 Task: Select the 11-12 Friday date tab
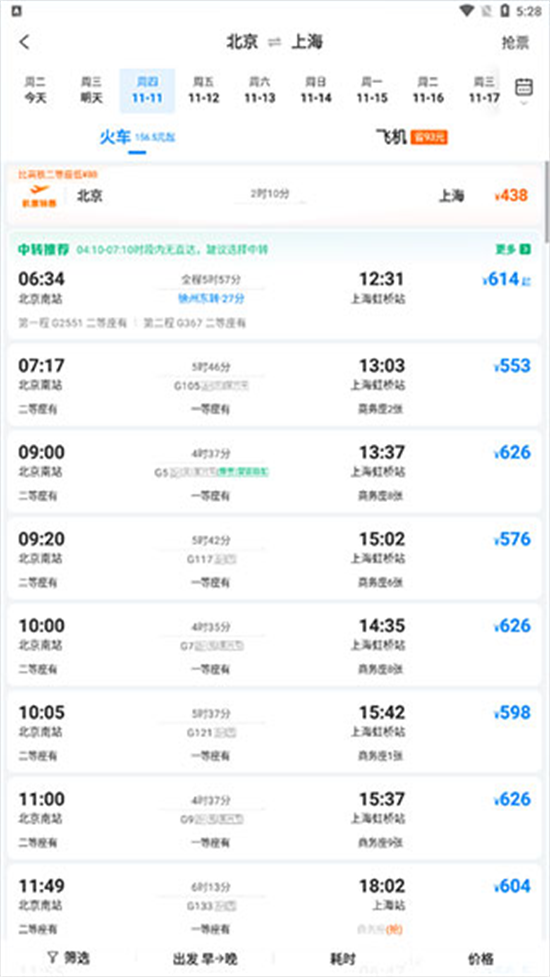point(204,90)
